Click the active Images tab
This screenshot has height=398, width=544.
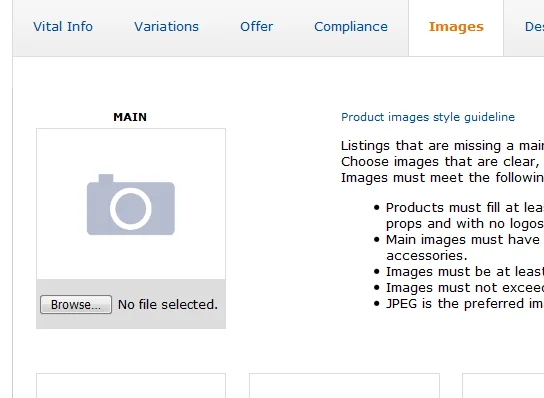(456, 27)
